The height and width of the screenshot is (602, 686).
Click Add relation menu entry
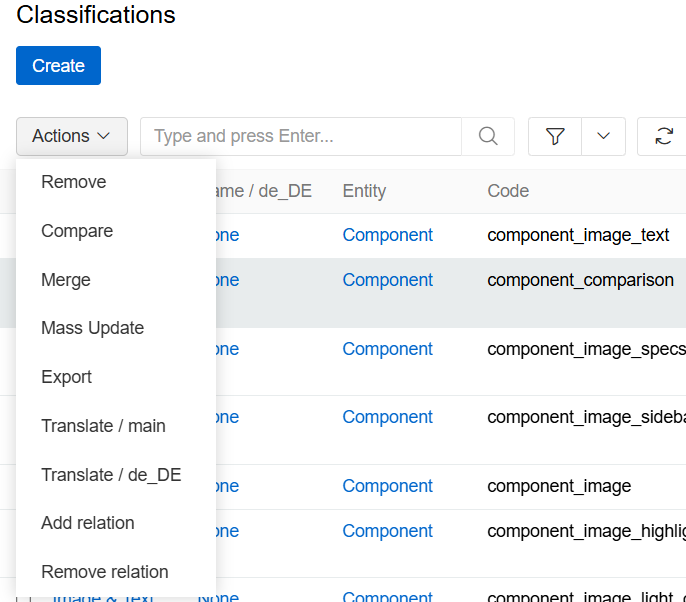click(x=88, y=523)
